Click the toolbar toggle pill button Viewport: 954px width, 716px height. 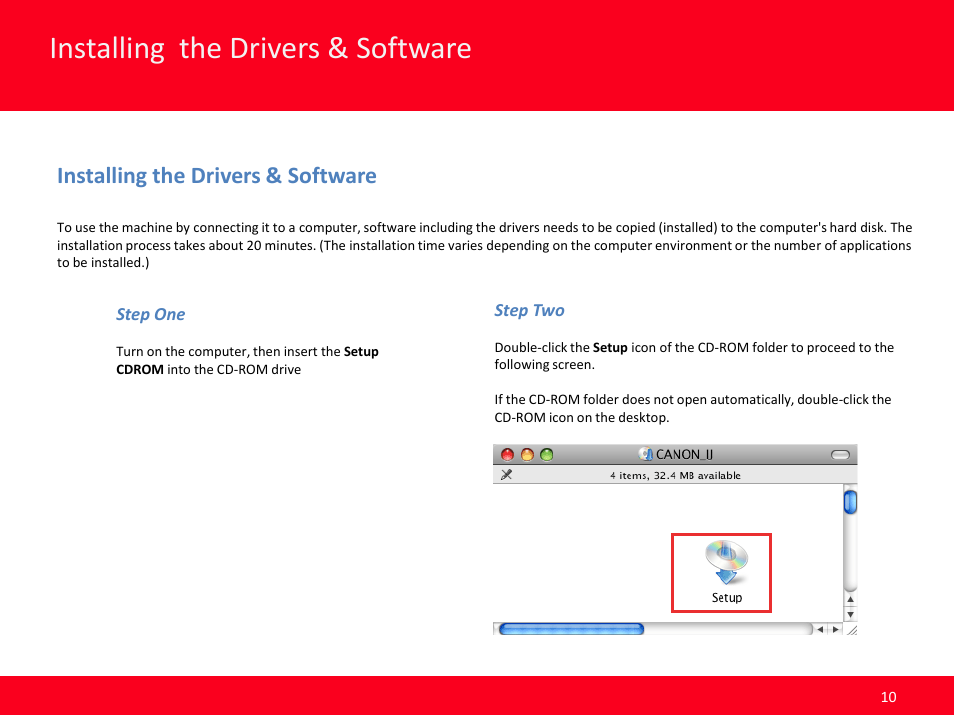point(840,454)
